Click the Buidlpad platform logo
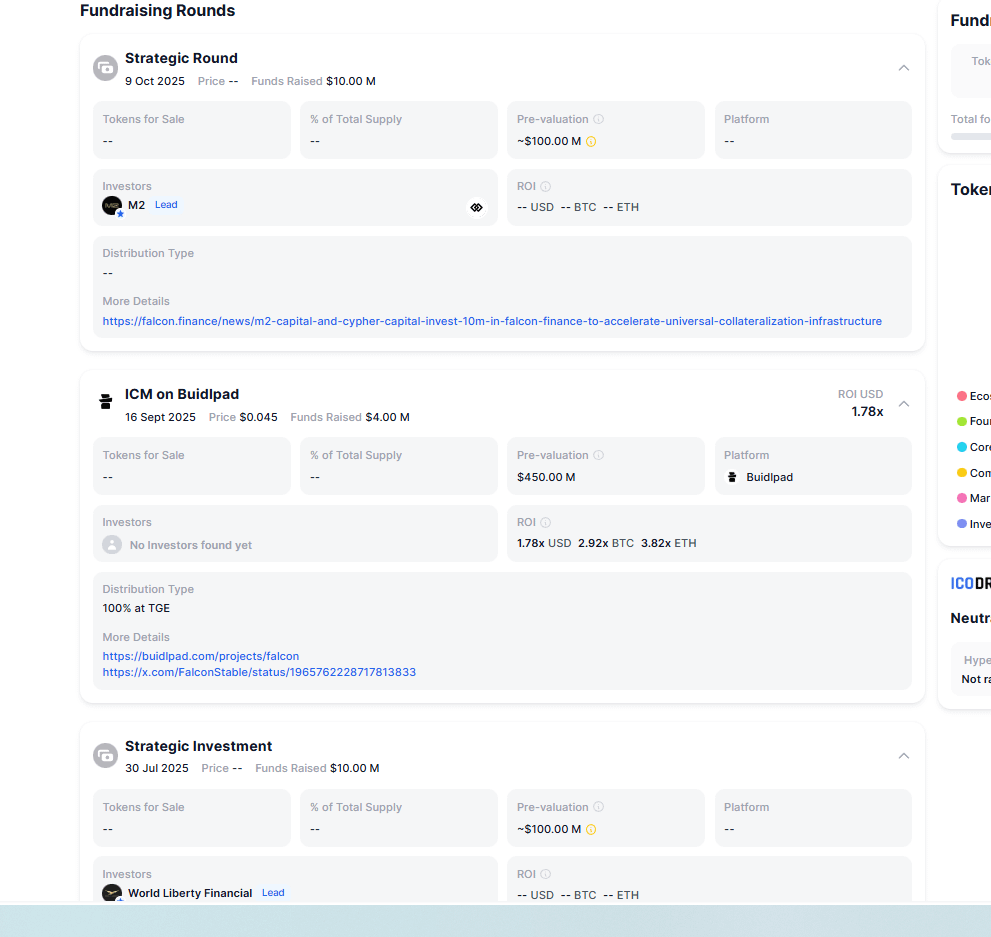The width and height of the screenshot is (991, 937). click(x=732, y=477)
